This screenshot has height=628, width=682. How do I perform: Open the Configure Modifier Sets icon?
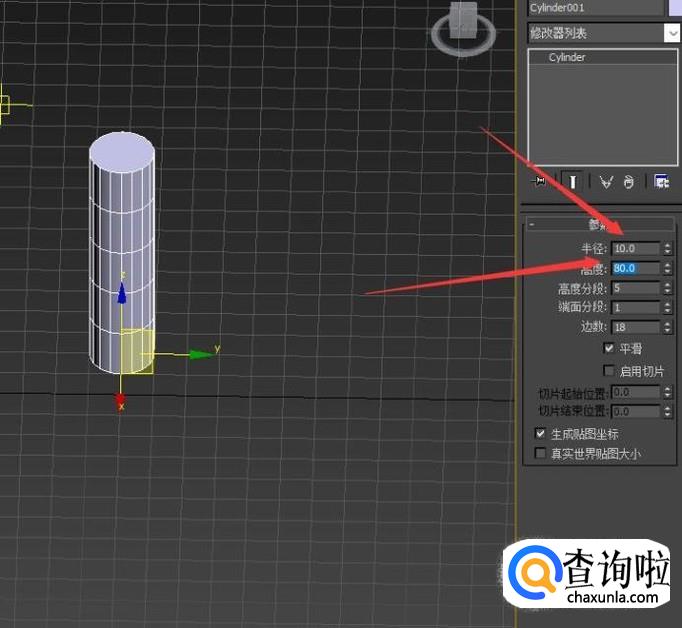click(x=661, y=181)
